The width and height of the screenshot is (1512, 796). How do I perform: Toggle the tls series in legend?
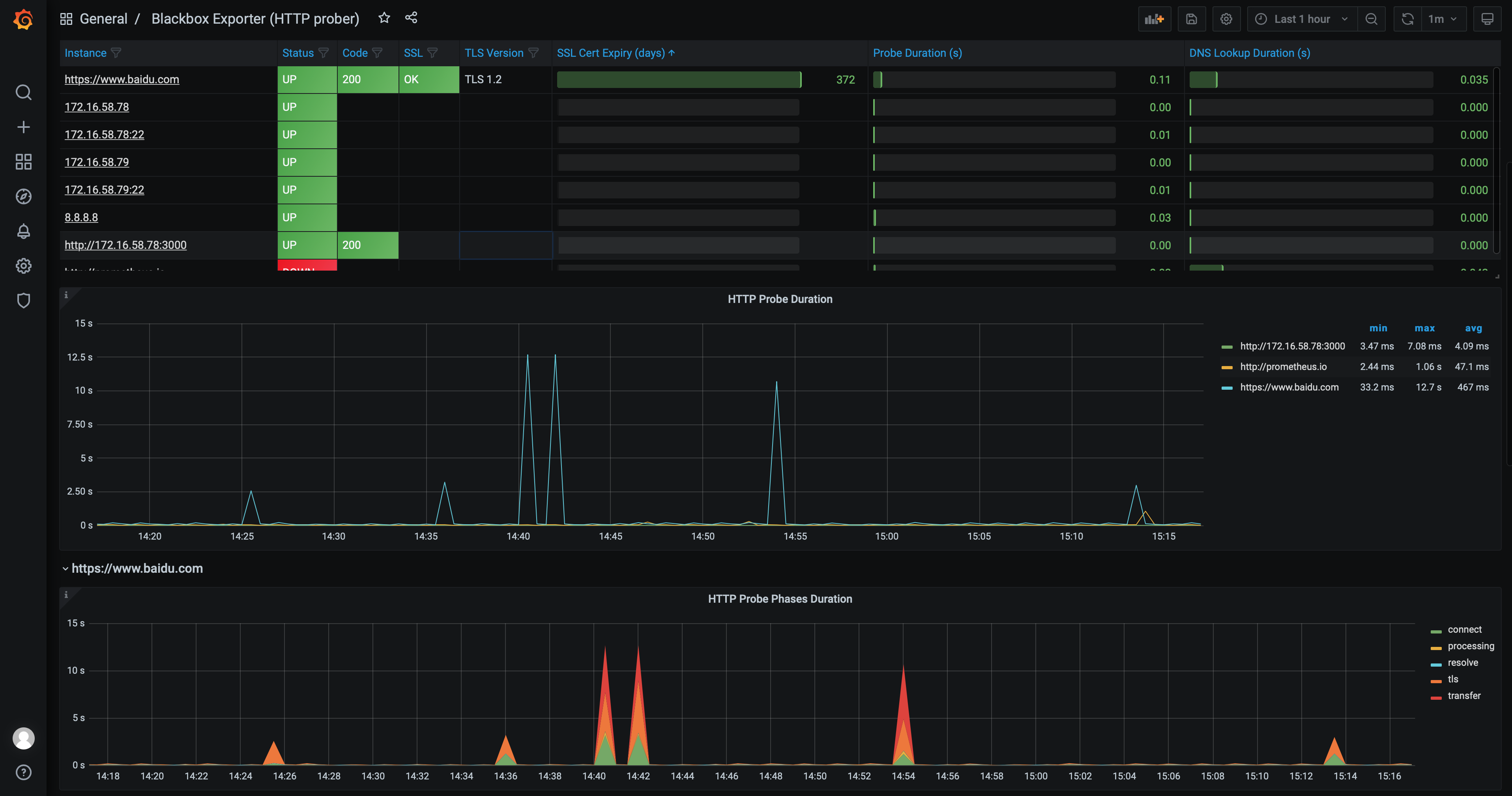1452,679
